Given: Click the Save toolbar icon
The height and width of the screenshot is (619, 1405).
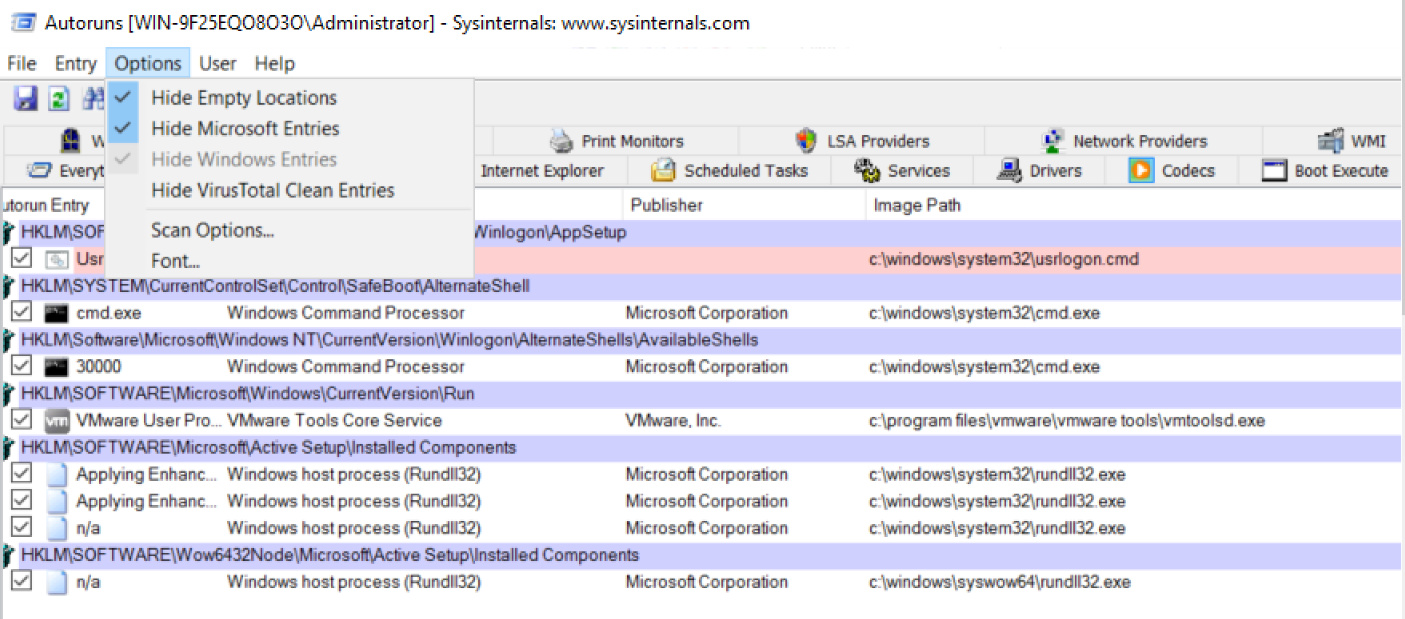Looking at the screenshot, I should coord(25,98).
